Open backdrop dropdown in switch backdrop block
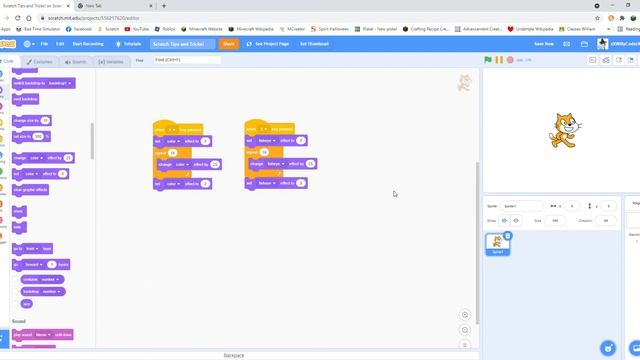 click(x=60, y=83)
